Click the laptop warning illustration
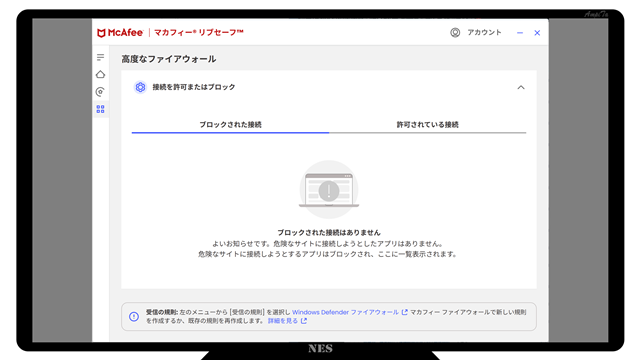This screenshot has height=360, width=640. (x=329, y=189)
